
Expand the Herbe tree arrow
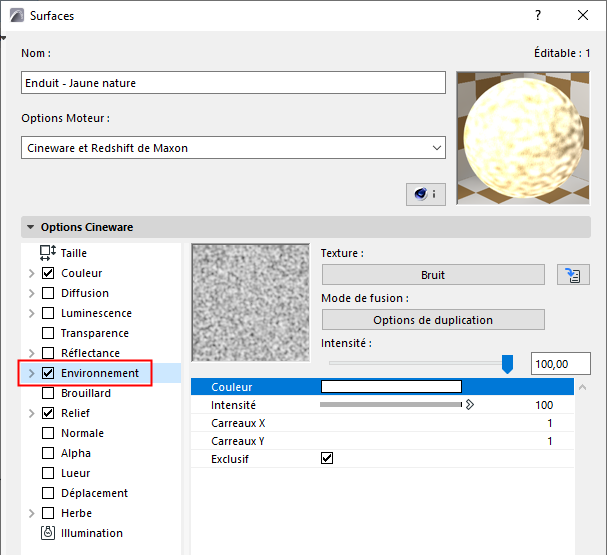tap(32, 513)
